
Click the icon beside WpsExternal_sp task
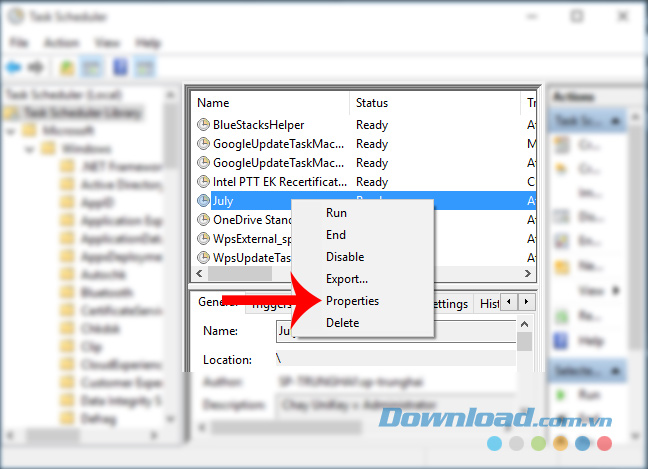pyautogui.click(x=203, y=238)
